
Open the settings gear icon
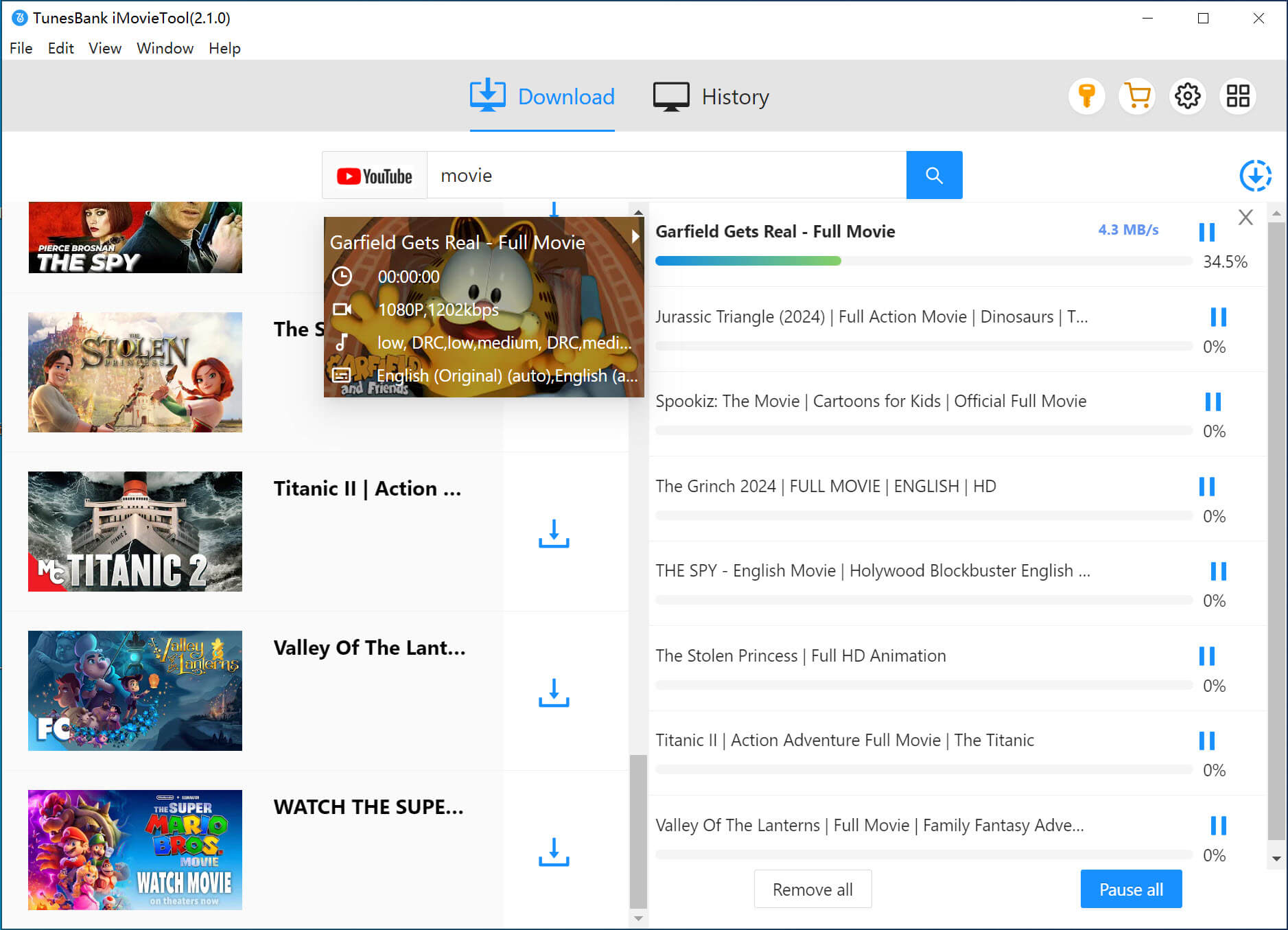(1188, 96)
